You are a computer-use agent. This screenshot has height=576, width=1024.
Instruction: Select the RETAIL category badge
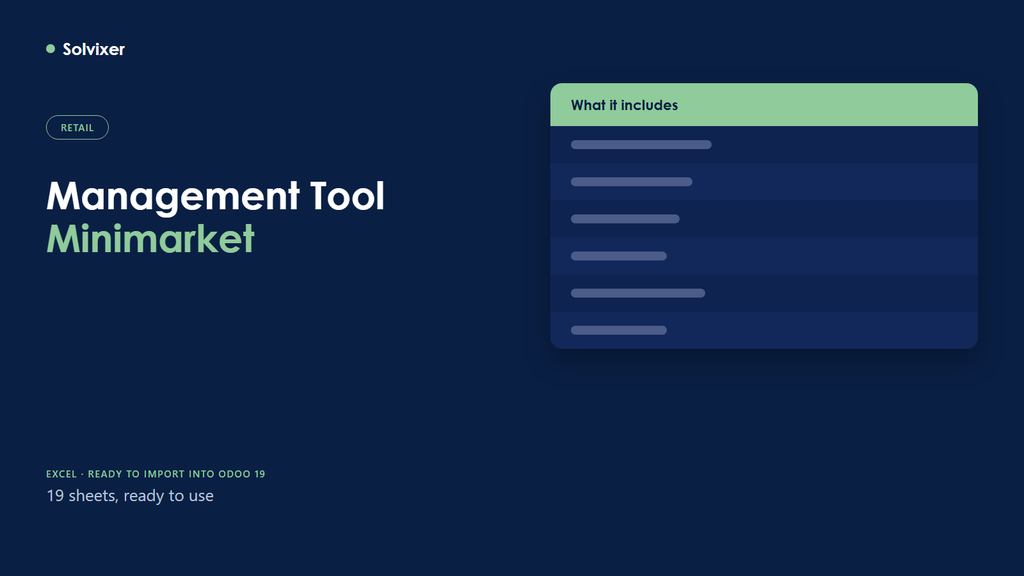coord(77,127)
